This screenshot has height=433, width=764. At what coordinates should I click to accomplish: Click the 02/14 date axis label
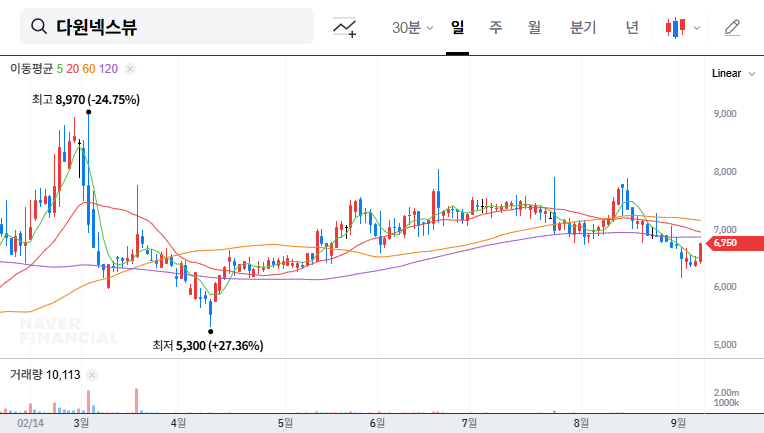(31, 423)
